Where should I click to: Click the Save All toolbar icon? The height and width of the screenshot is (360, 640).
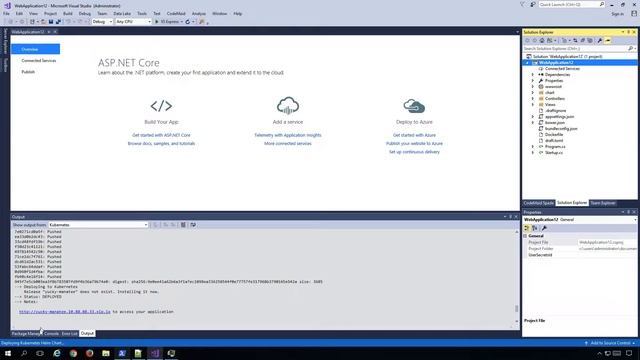(x=58, y=22)
